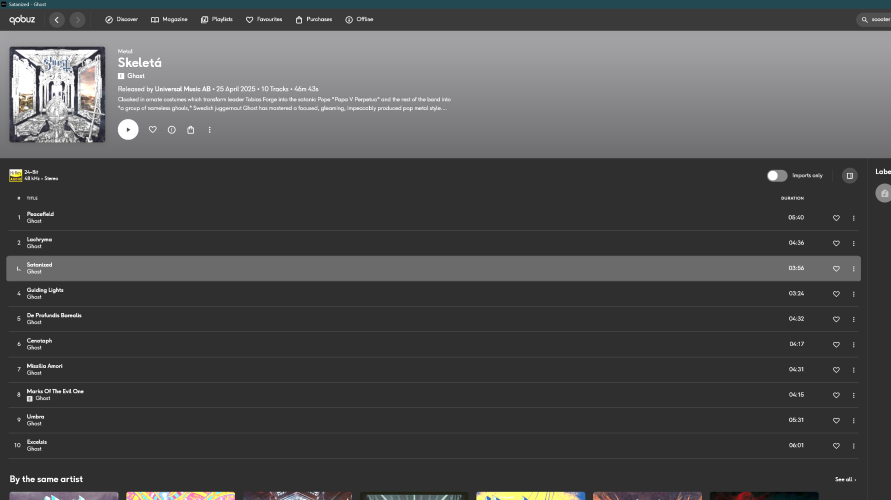The height and width of the screenshot is (500, 891).
Task: Click duration 05:40 of Peacefield
Action: (796, 218)
